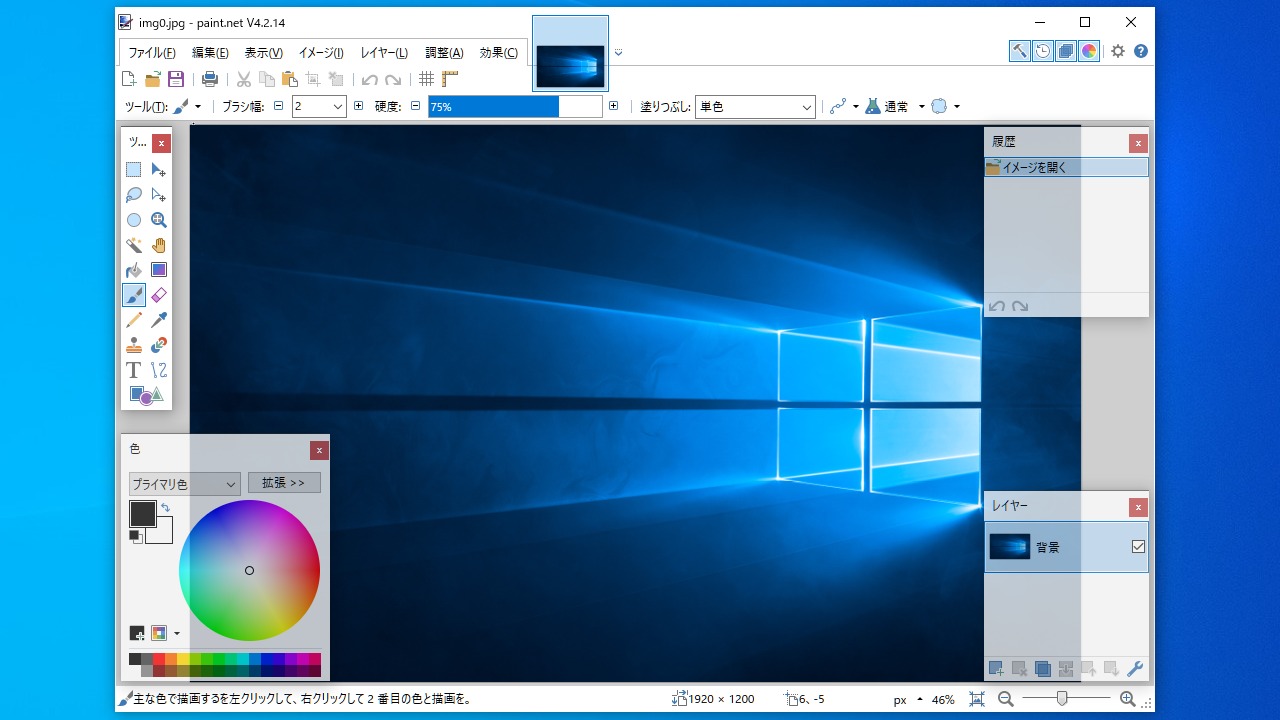The height and width of the screenshot is (720, 1280).
Task: Toggle the Tools window visibility button
Action: (x=1019, y=51)
